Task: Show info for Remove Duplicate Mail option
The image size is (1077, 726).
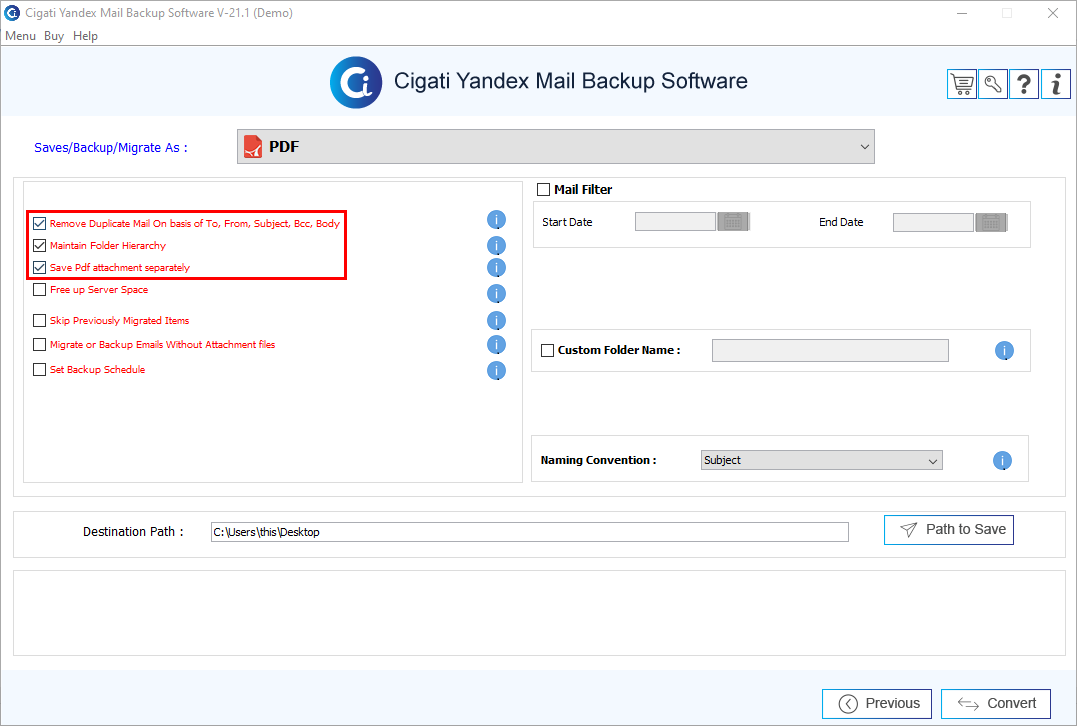Action: coord(496,220)
